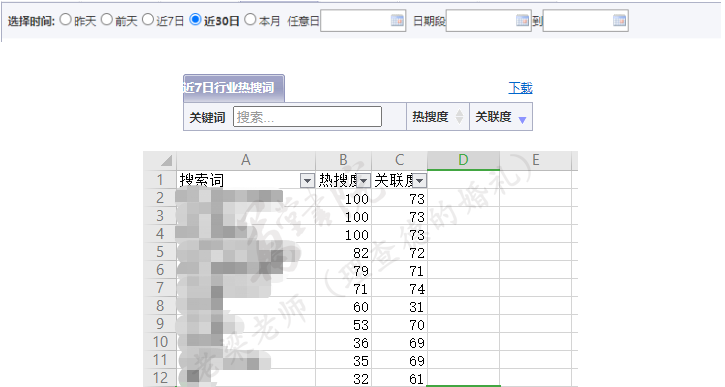Viewport: 725px width, 387px height.
Task: Open filter dropdown for 关联度 spreadsheet column
Action: pos(419,180)
